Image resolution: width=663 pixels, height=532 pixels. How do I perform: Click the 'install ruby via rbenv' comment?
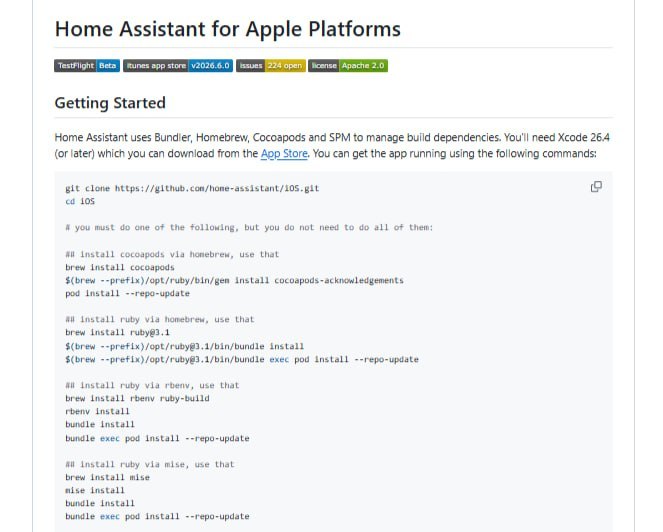click(152, 385)
